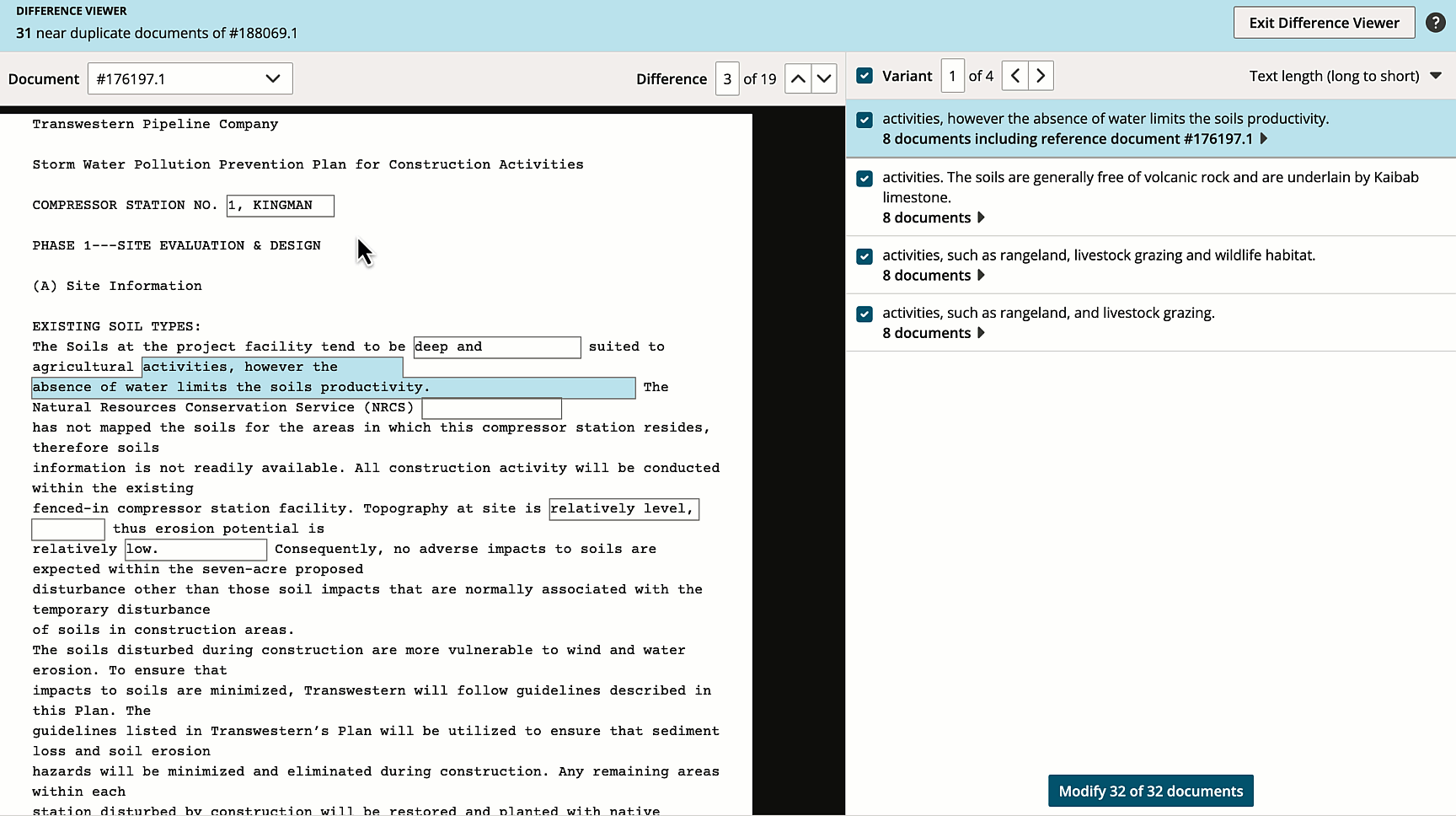Expand documents under the wildlife habitat variant
Viewport: 1456px width, 816px height.
tap(980, 275)
